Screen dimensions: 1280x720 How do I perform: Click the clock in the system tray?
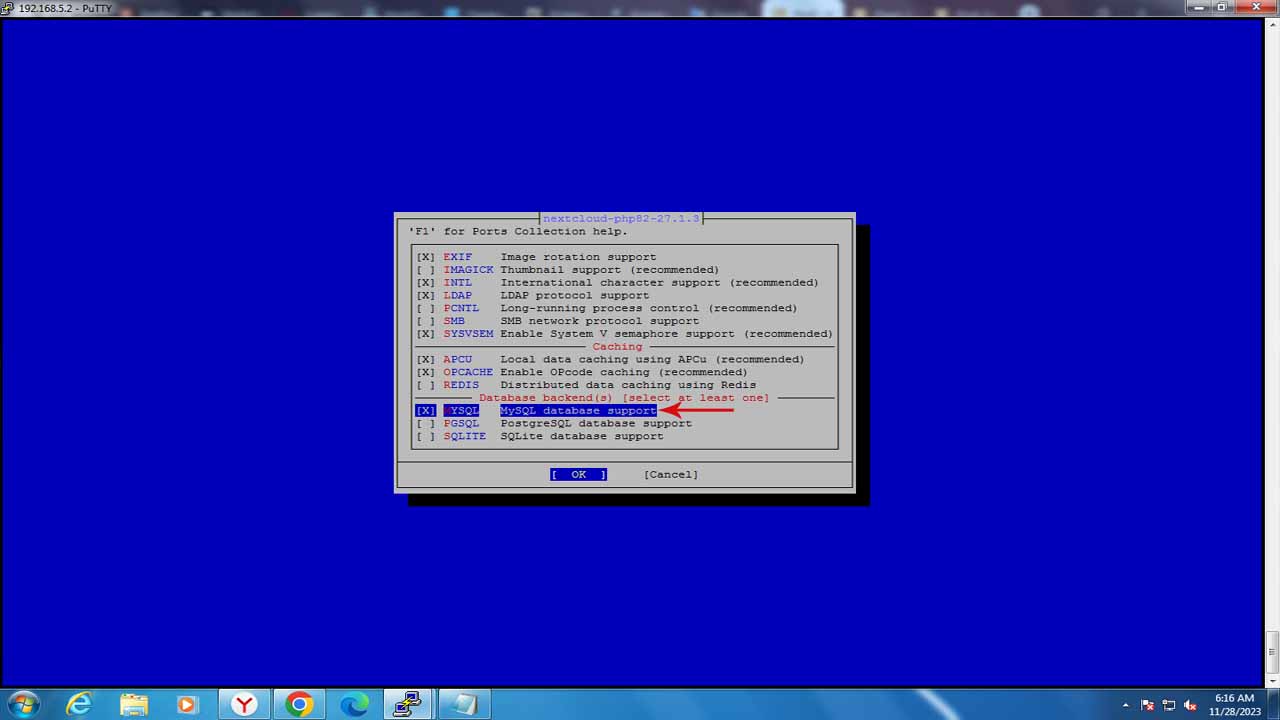click(x=1233, y=704)
